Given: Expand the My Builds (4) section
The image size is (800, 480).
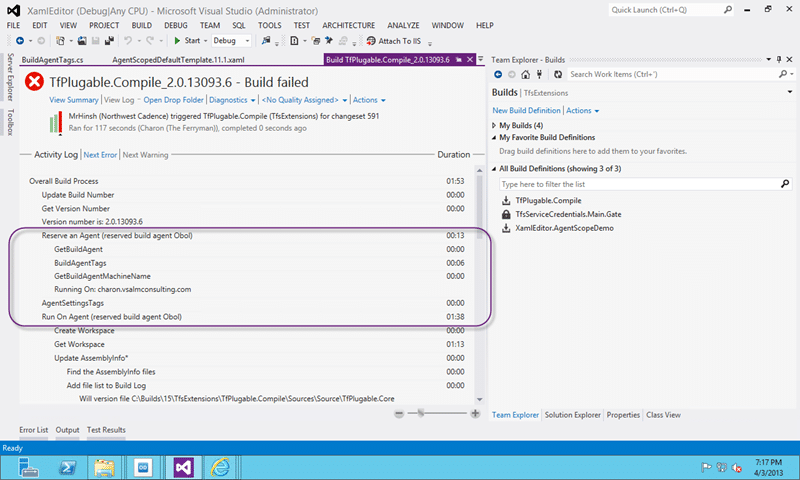Looking at the screenshot, I should pyautogui.click(x=494, y=125).
